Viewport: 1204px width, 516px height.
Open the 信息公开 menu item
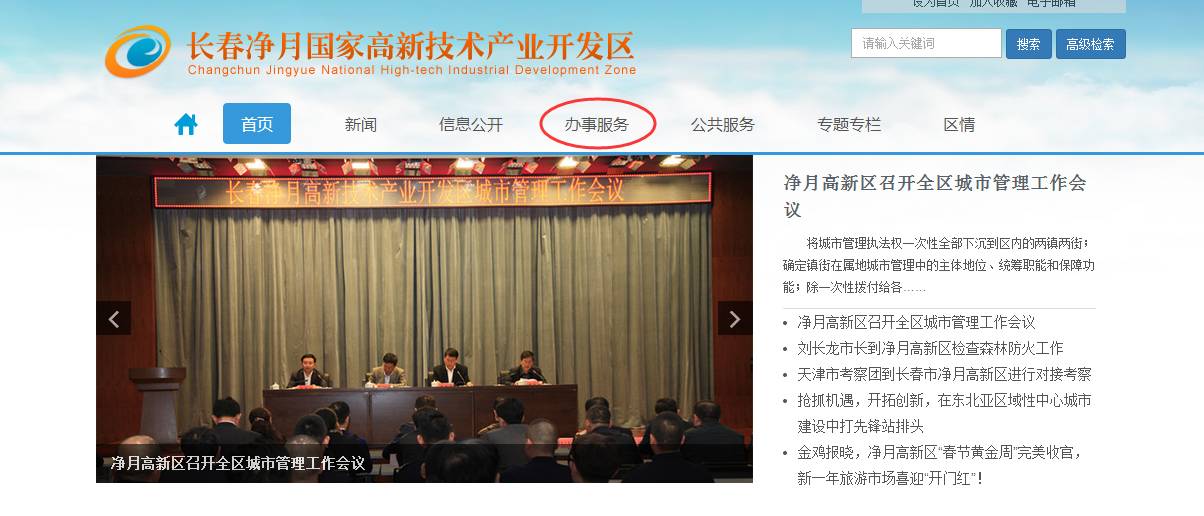point(471,125)
